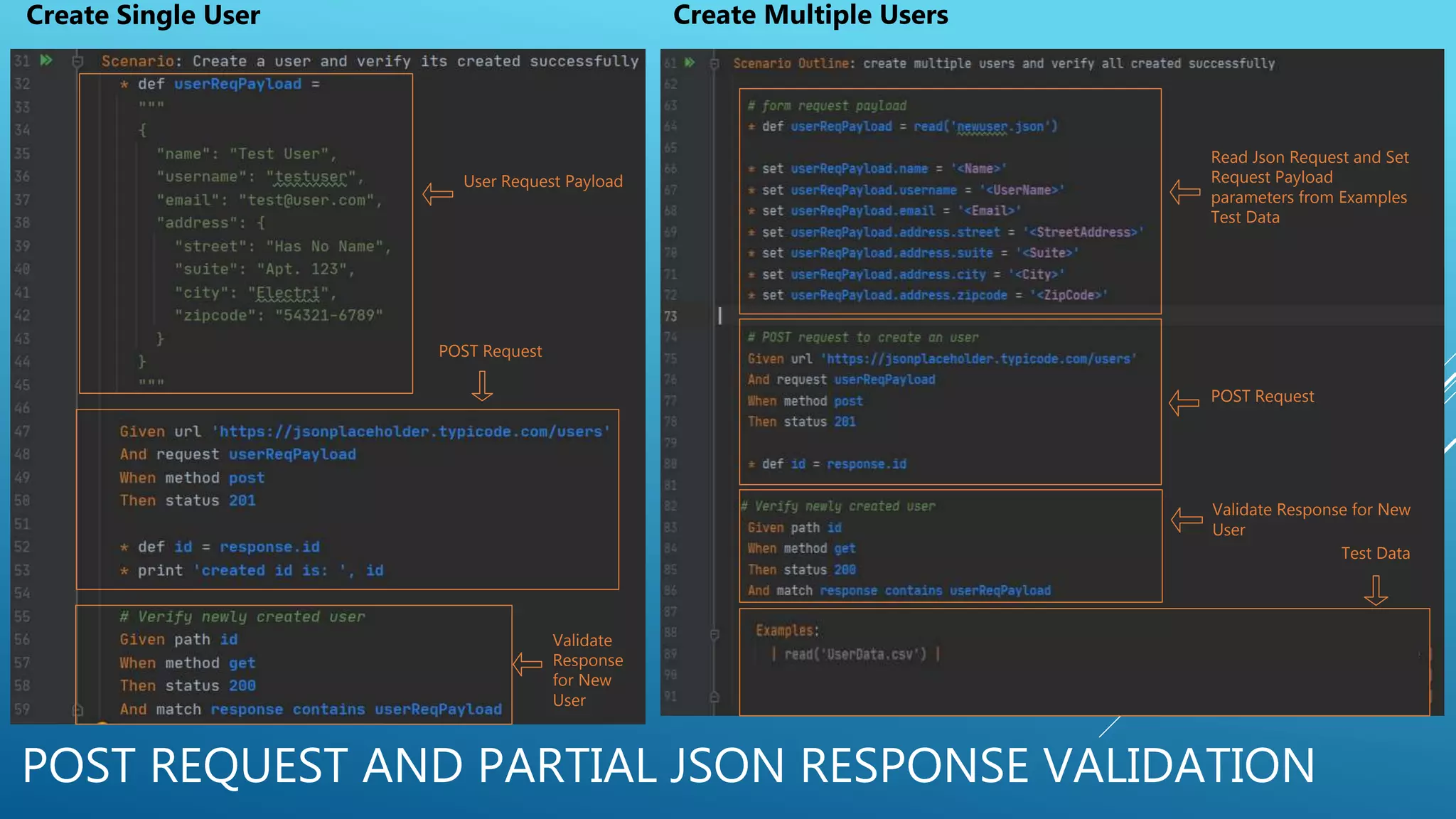The image size is (1456, 819).
Task: Run the Create a user scenario via its gutter icon
Action: [46, 60]
